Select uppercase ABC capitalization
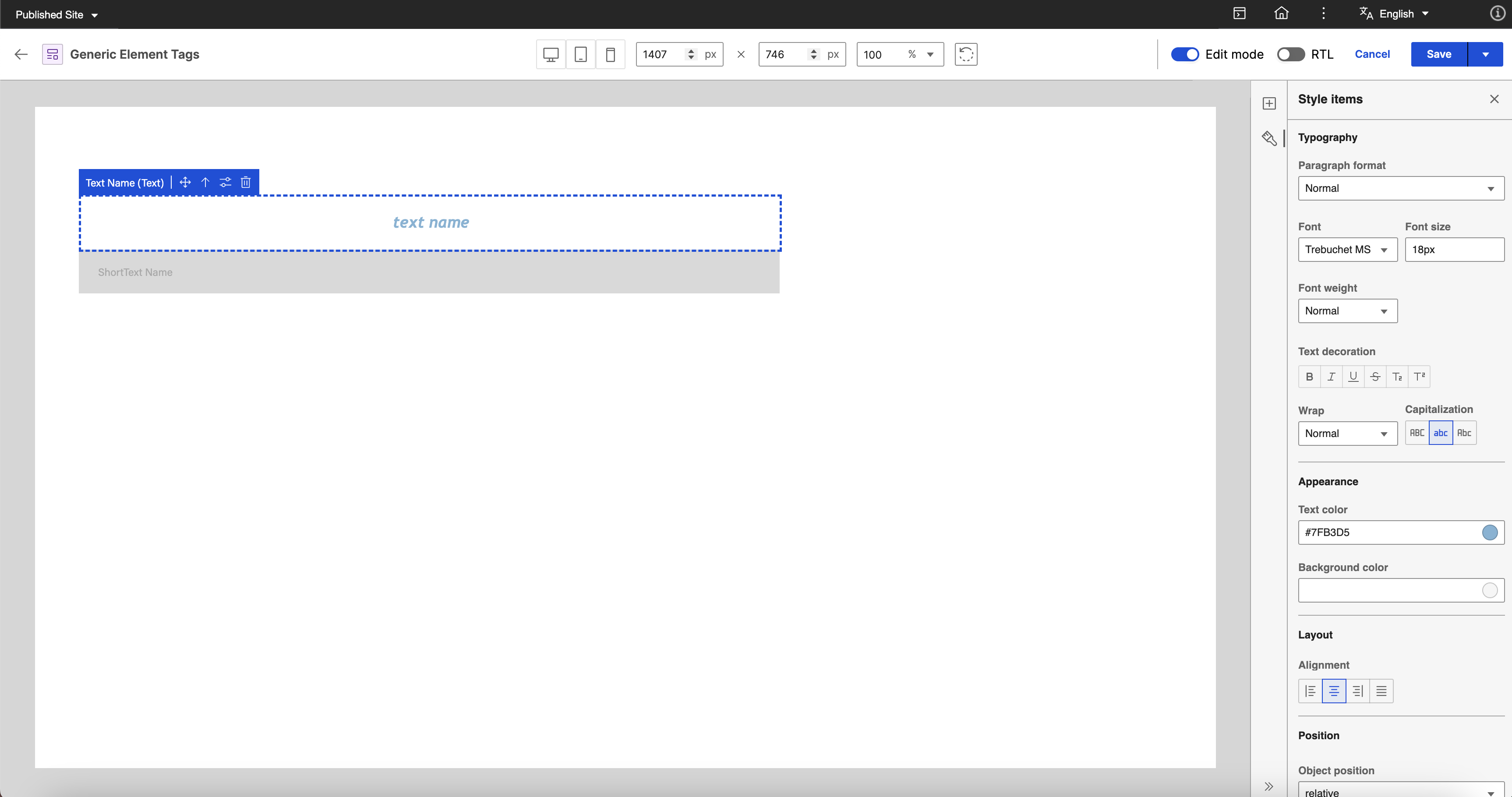Screen dimensions: 1512x797 (x=1417, y=433)
